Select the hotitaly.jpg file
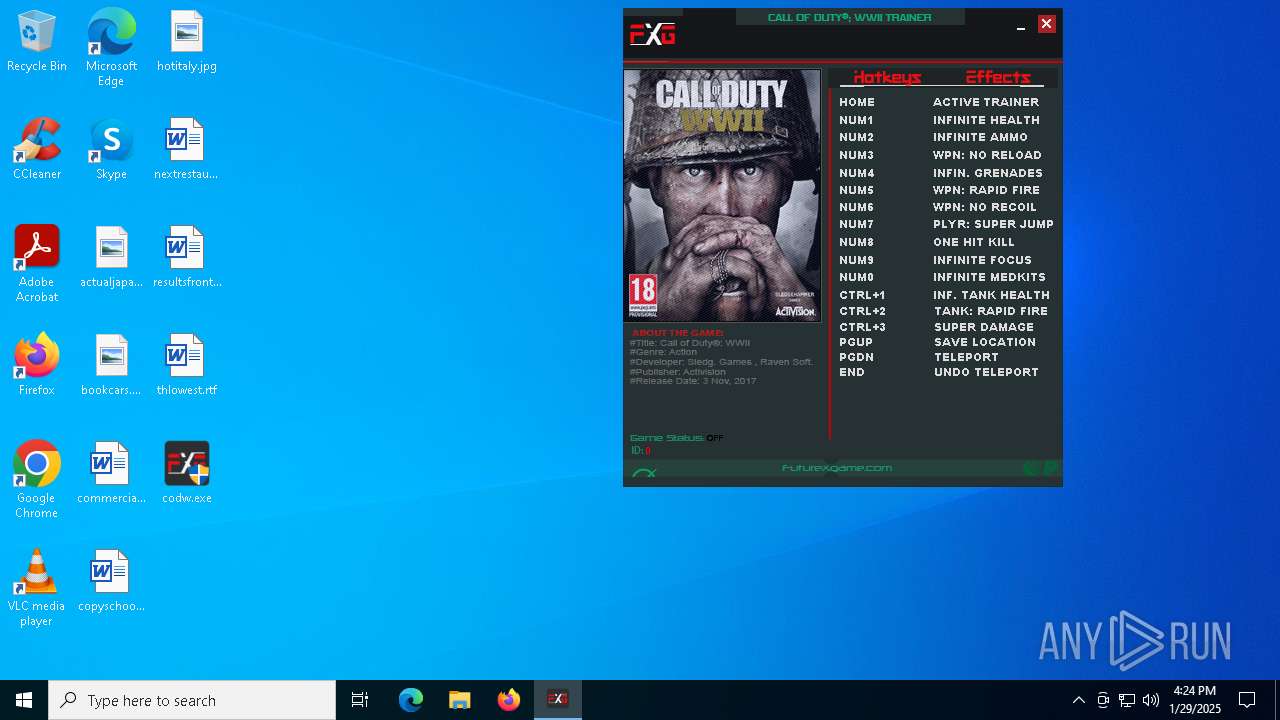Image resolution: width=1280 pixels, height=720 pixels. [187, 42]
